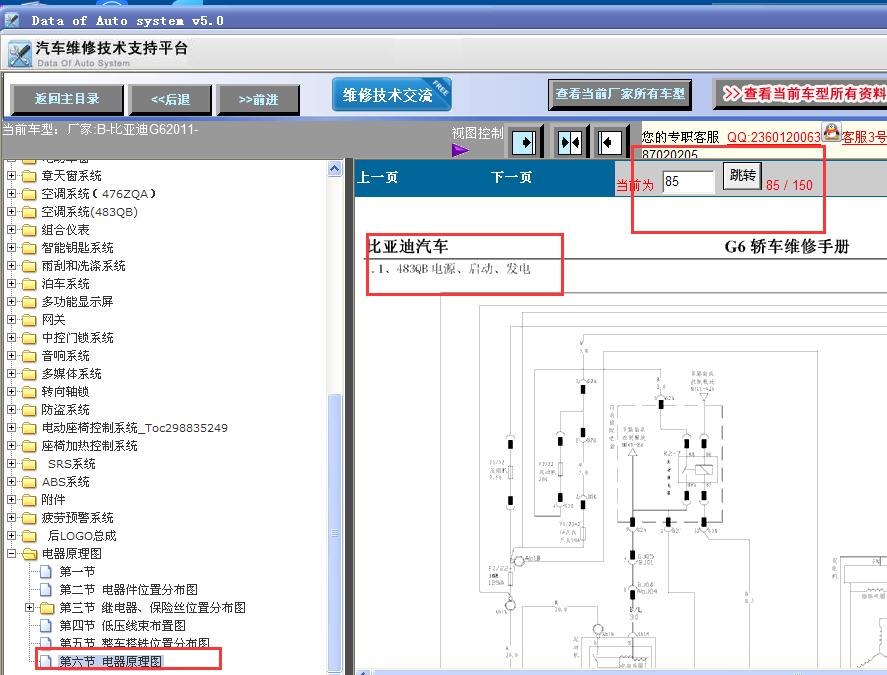
Task: Expand the 空调系统(476ZQA) tree node
Action: pyautogui.click(x=11, y=194)
